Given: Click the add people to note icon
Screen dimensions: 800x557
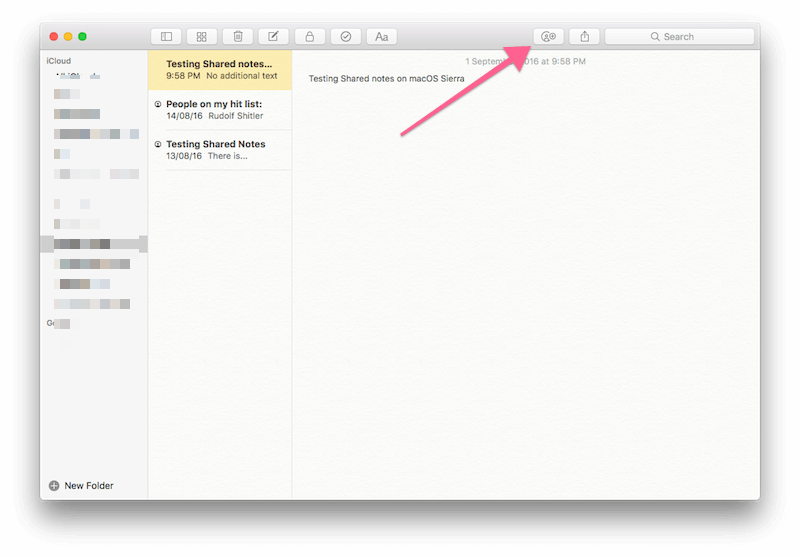Looking at the screenshot, I should click(x=548, y=37).
